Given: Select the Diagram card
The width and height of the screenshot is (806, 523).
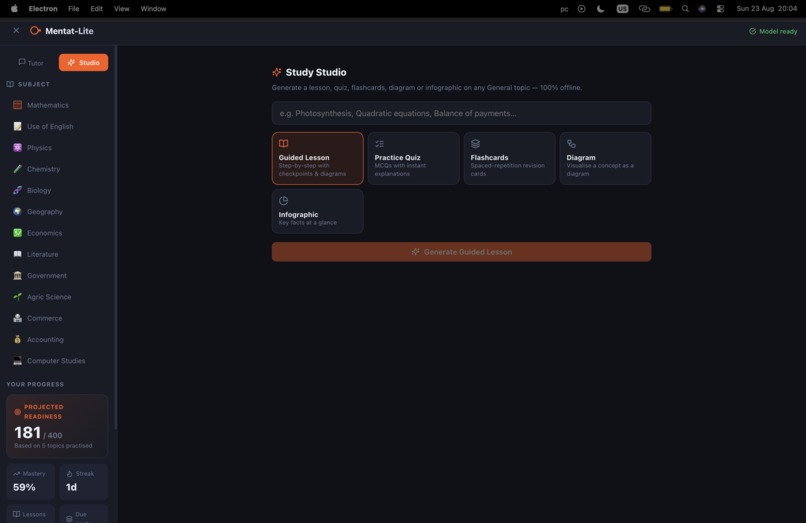Looking at the screenshot, I should pos(606,158).
